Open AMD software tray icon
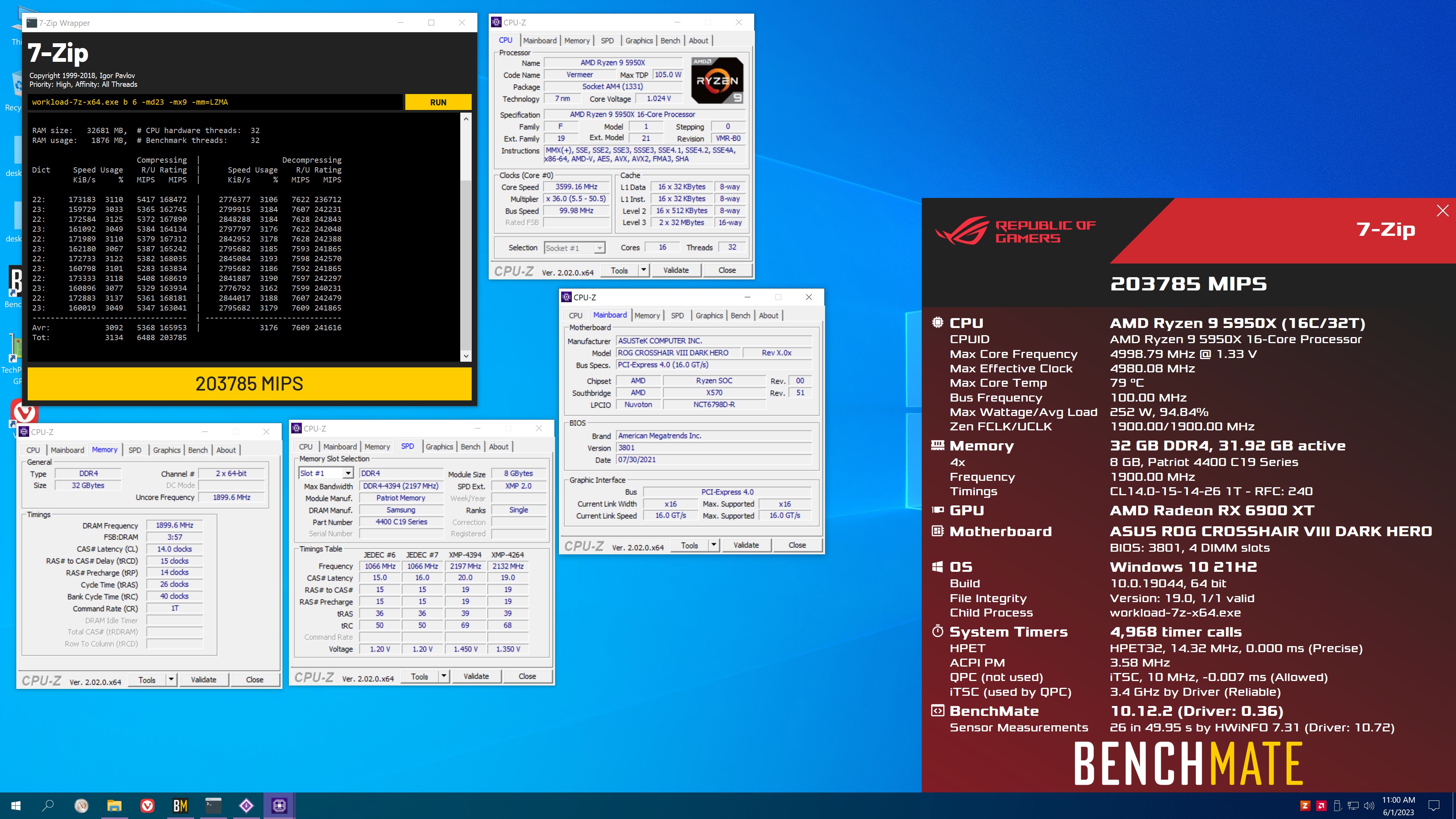 point(1321,805)
